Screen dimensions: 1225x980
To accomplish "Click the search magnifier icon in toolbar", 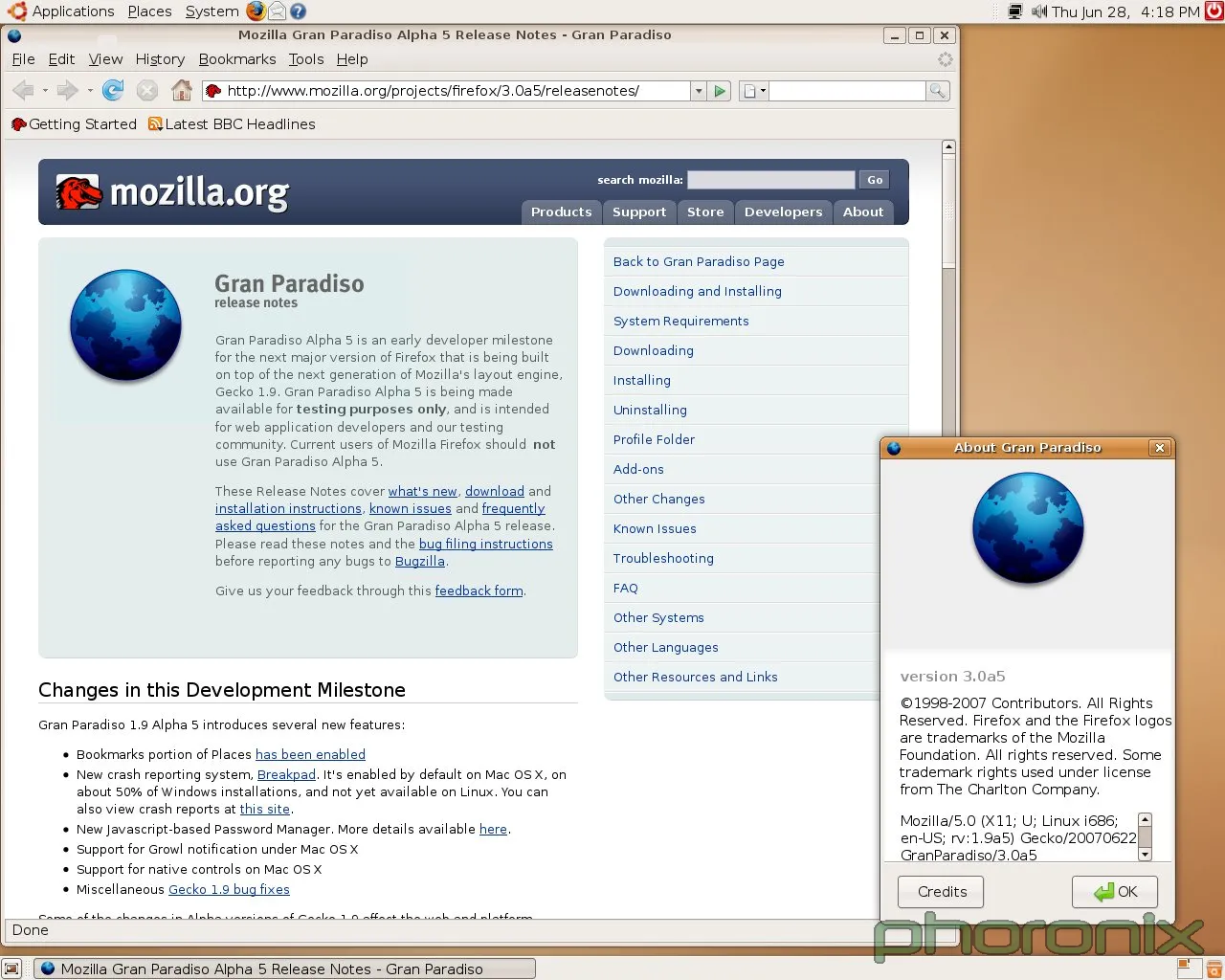I will 938,91.
